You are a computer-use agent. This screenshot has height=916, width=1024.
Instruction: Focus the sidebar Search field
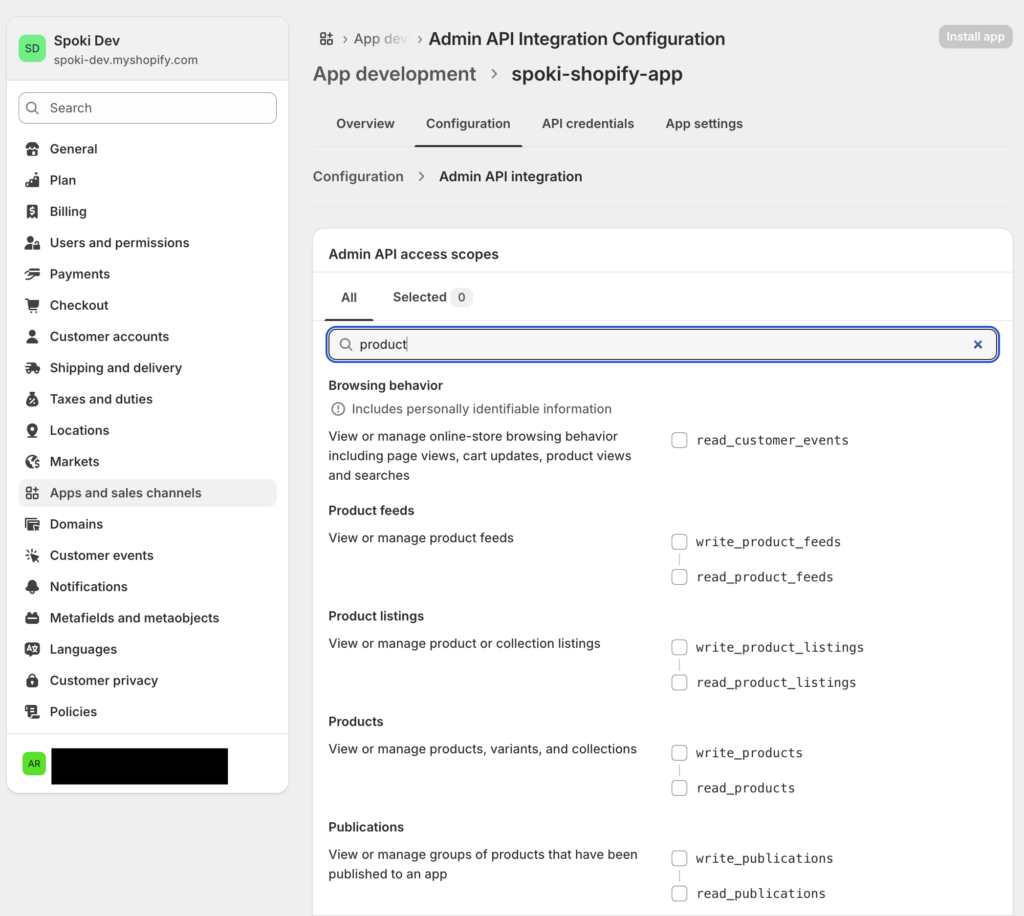(x=148, y=108)
